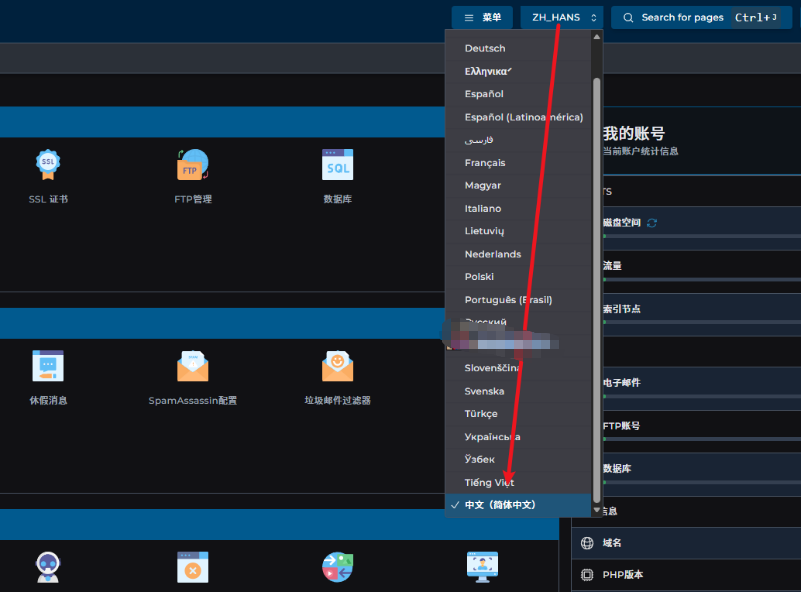The image size is (801, 592).
Task: Click the 菜单 menu button
Action: [482, 17]
